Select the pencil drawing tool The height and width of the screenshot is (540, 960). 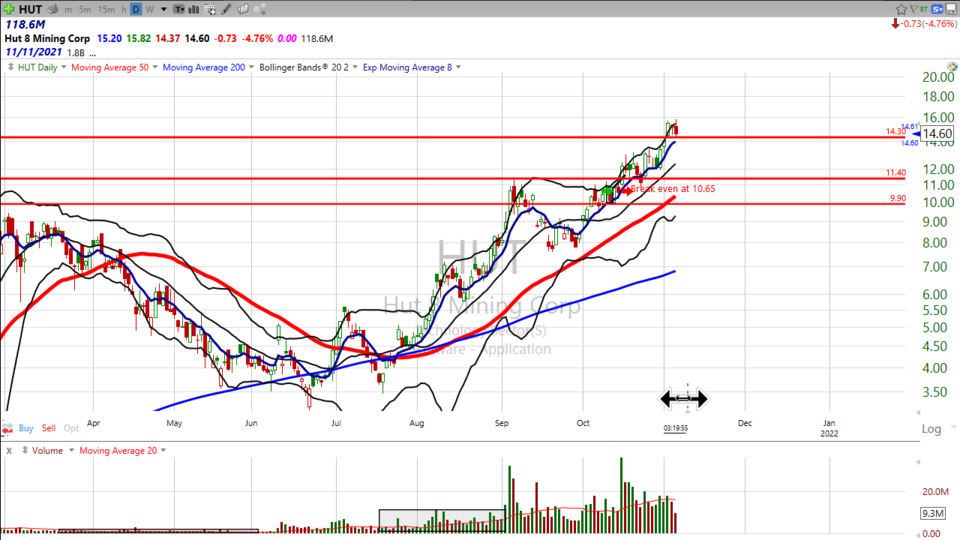coord(228,9)
